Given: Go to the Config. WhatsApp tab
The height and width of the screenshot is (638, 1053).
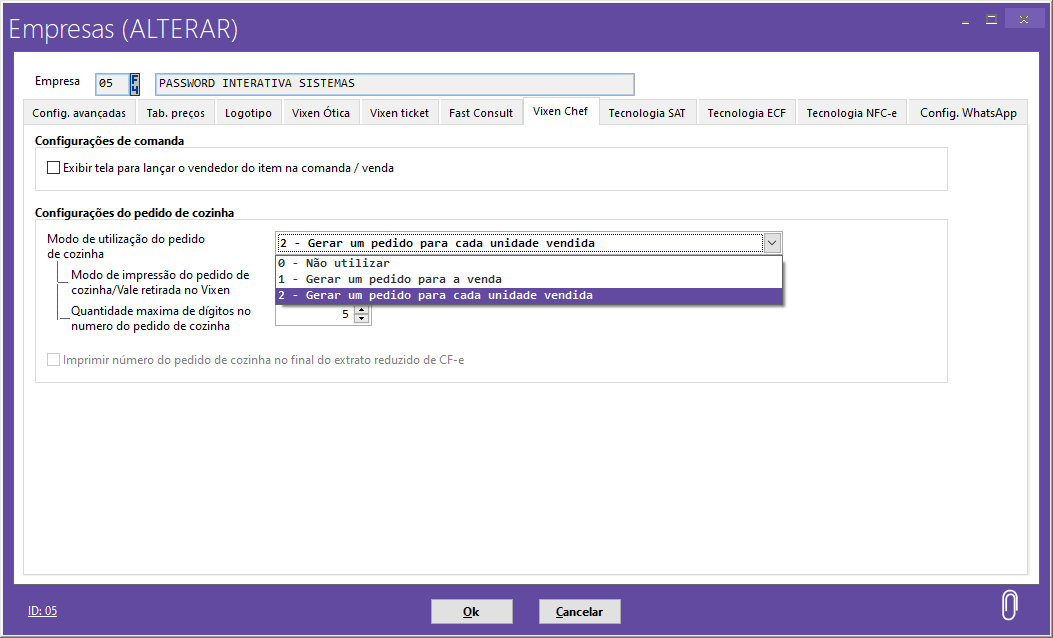Looking at the screenshot, I should [x=968, y=113].
